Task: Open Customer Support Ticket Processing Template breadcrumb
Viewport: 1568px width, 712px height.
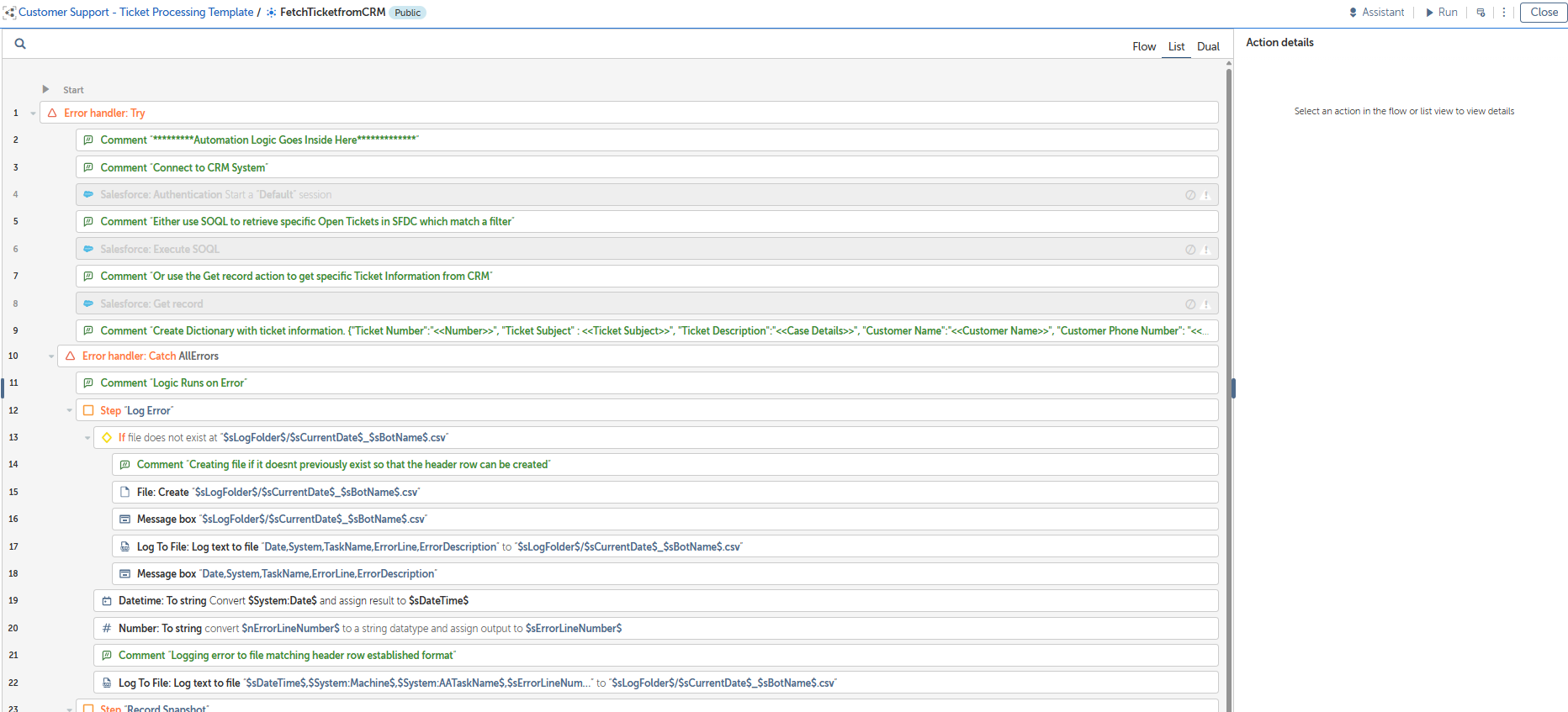Action: point(135,13)
